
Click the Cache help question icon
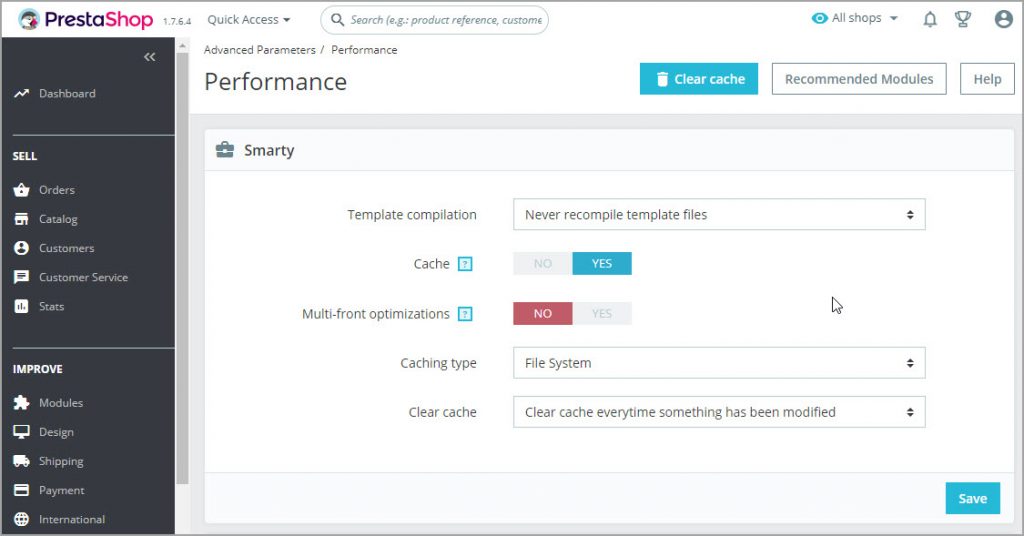[x=465, y=264]
